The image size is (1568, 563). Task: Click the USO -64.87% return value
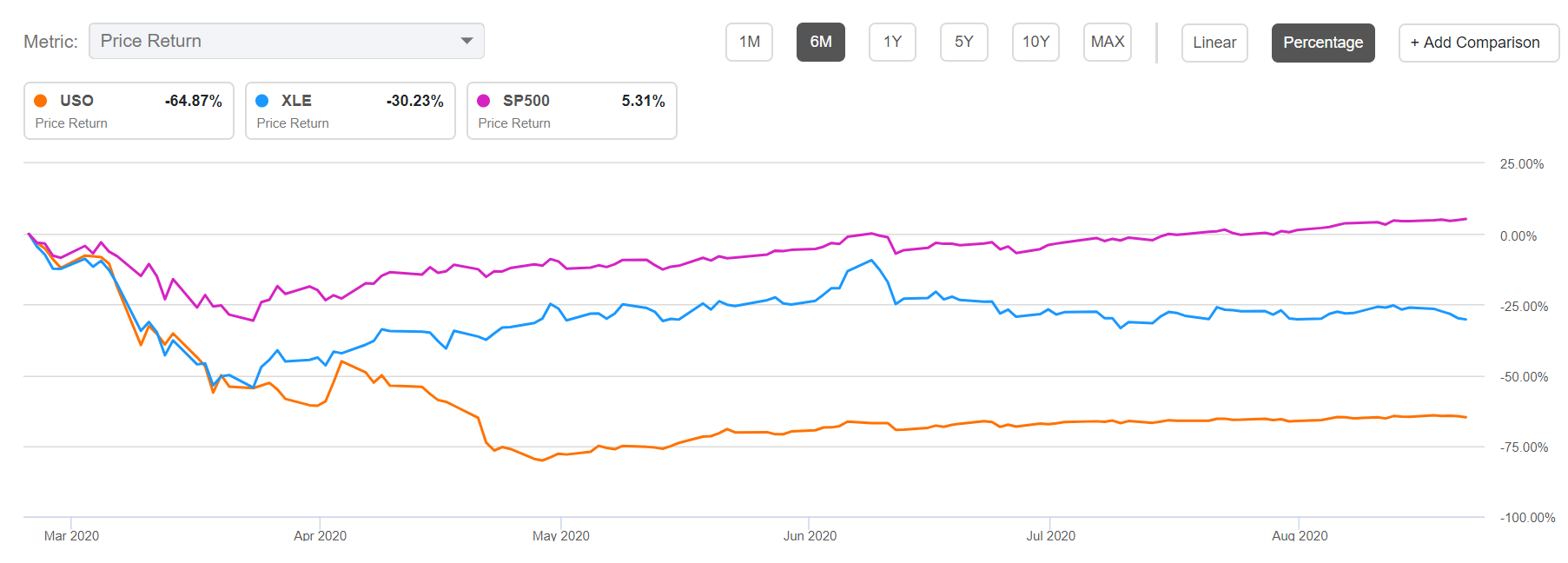(x=195, y=100)
